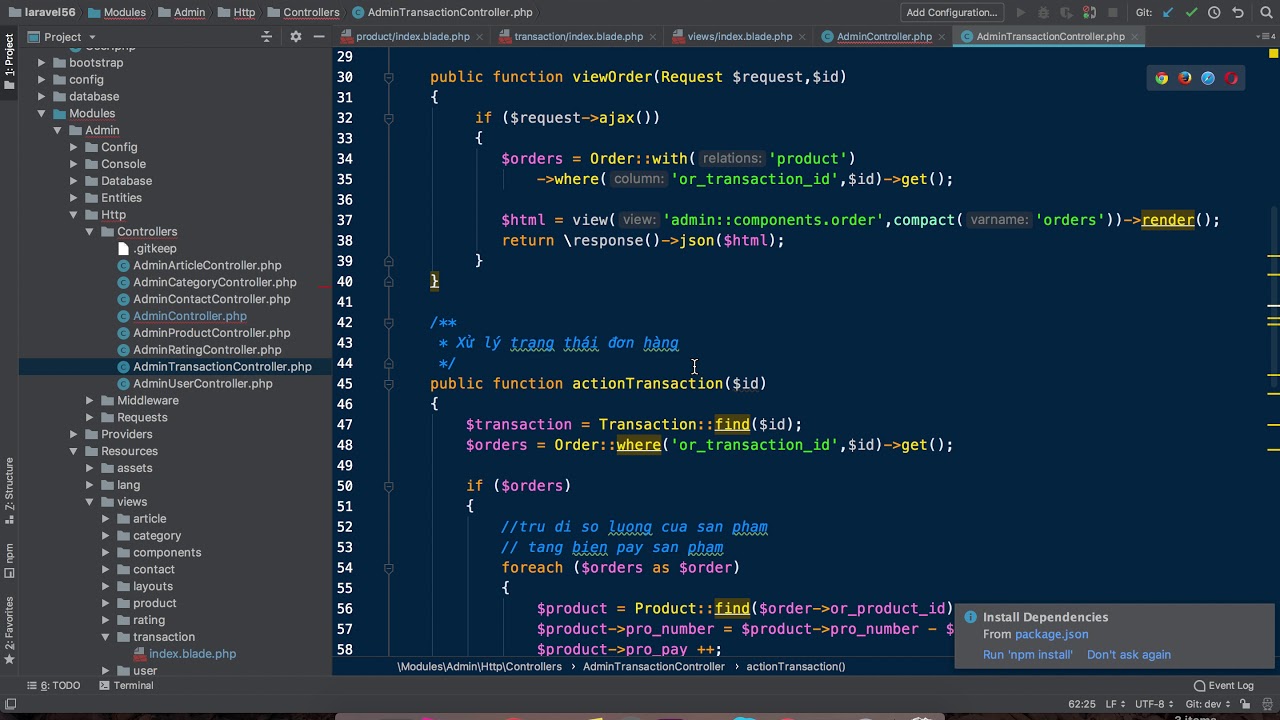Collapse the Resources folder
Viewport: 1280px width, 720px height.
pos(74,451)
